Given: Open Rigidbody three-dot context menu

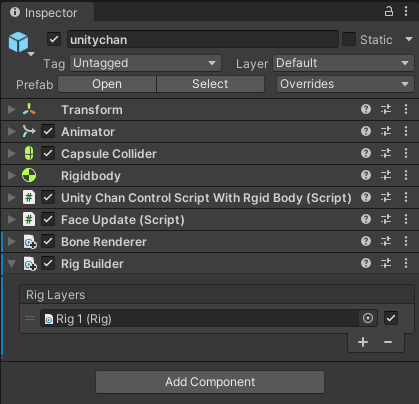Looking at the screenshot, I should [406, 175].
